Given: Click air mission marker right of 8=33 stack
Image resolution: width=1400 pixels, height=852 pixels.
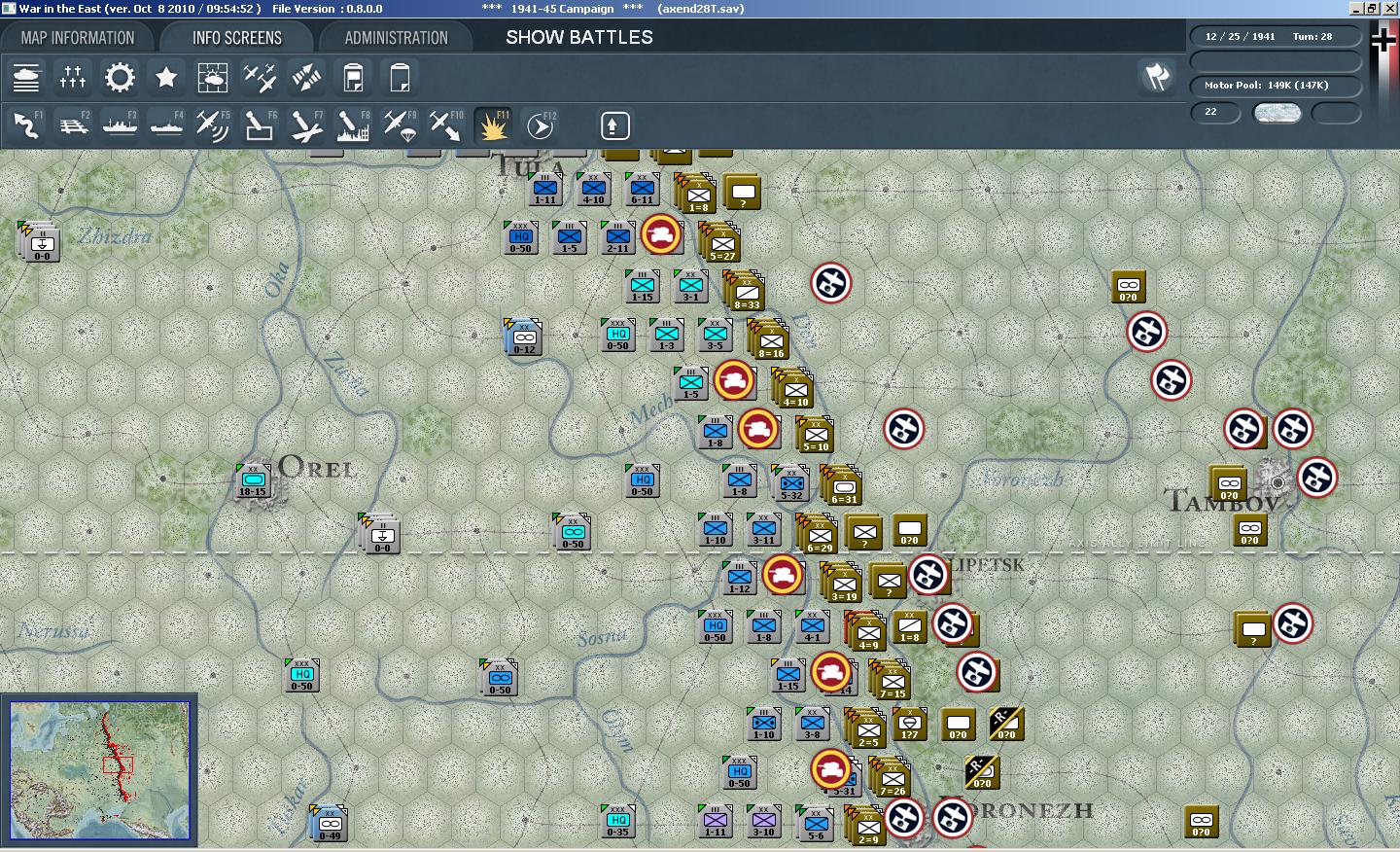Looking at the screenshot, I should [831, 283].
